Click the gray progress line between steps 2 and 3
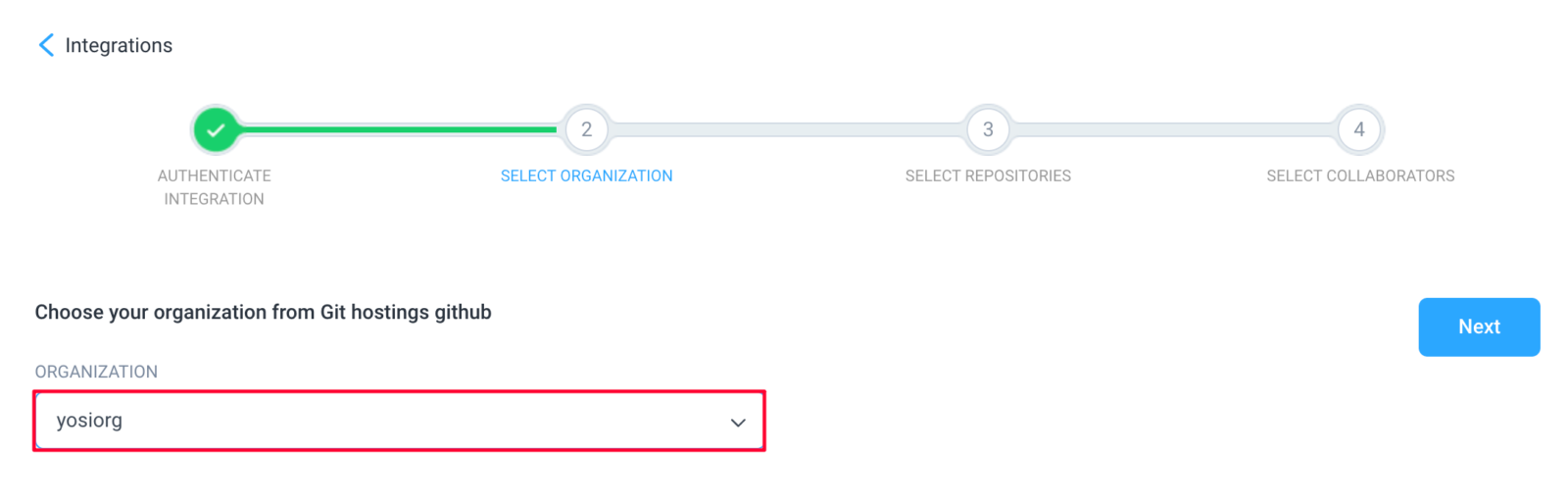The image size is (1568, 503). (787, 129)
